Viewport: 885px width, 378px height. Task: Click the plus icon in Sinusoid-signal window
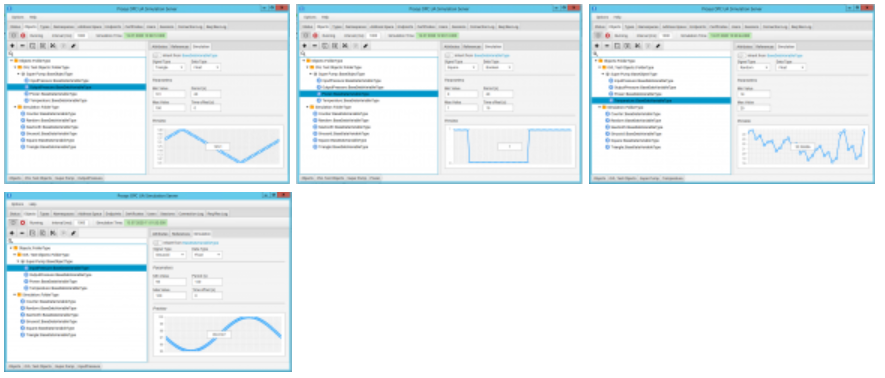tap(12, 233)
